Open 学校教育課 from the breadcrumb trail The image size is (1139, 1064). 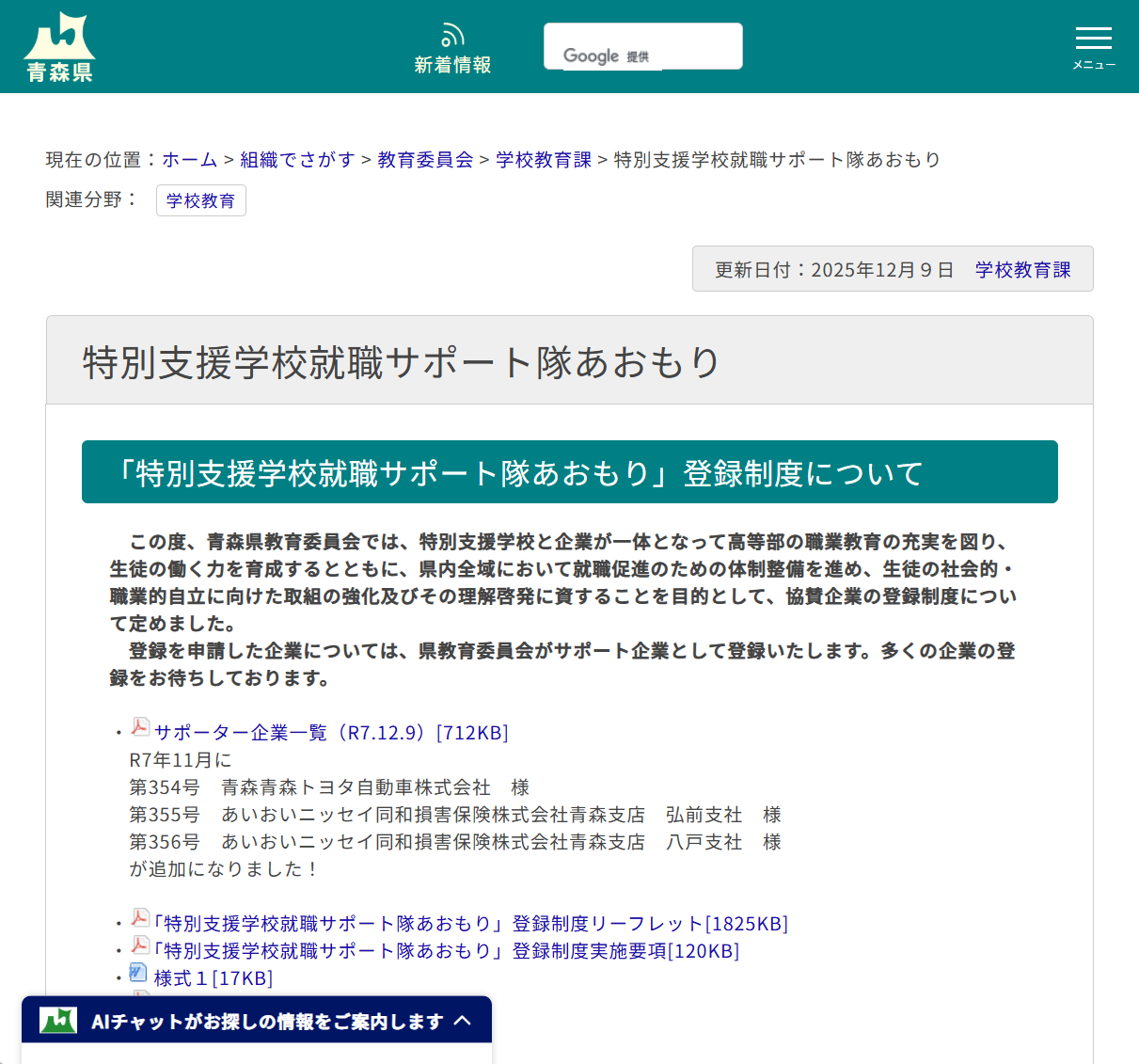[x=543, y=160]
